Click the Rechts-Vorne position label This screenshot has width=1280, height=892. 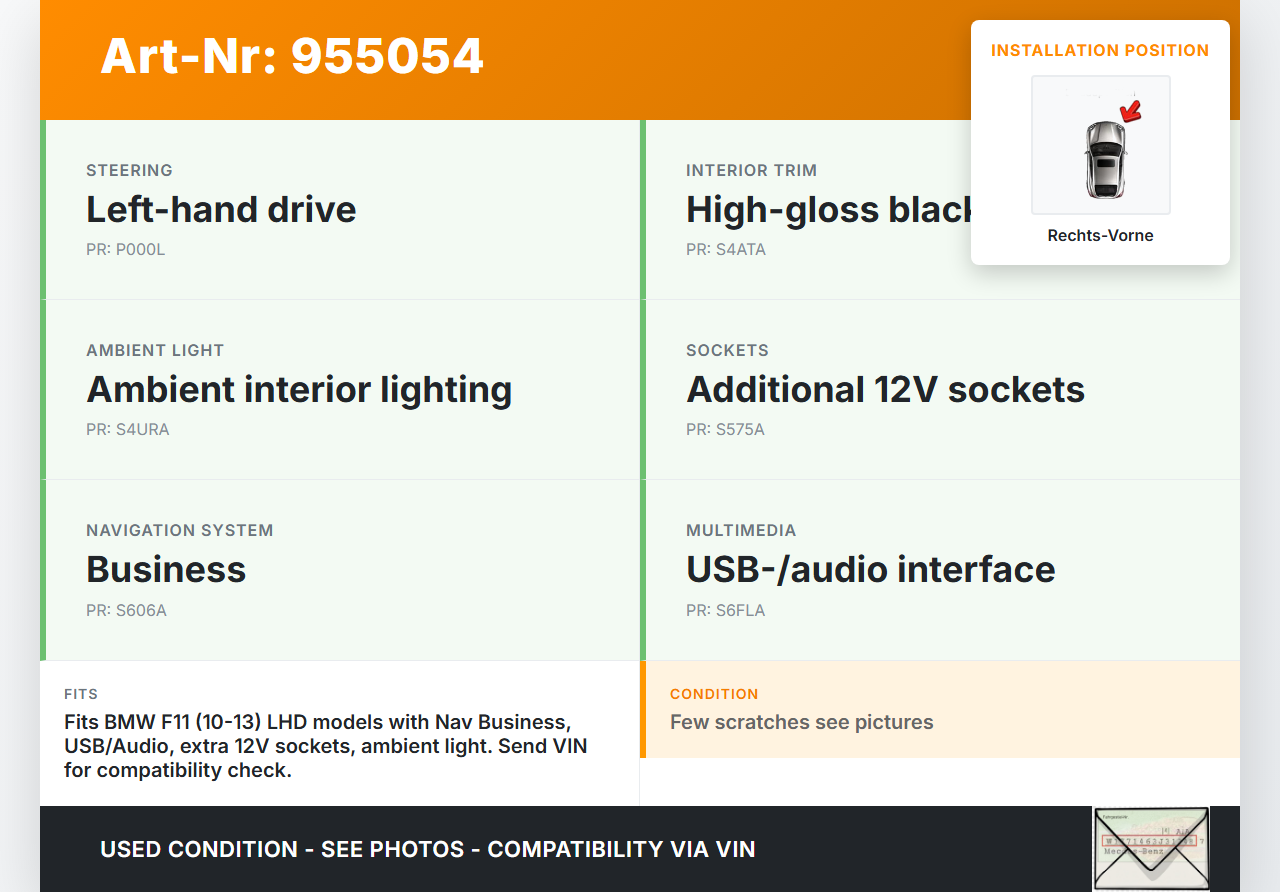1100,236
